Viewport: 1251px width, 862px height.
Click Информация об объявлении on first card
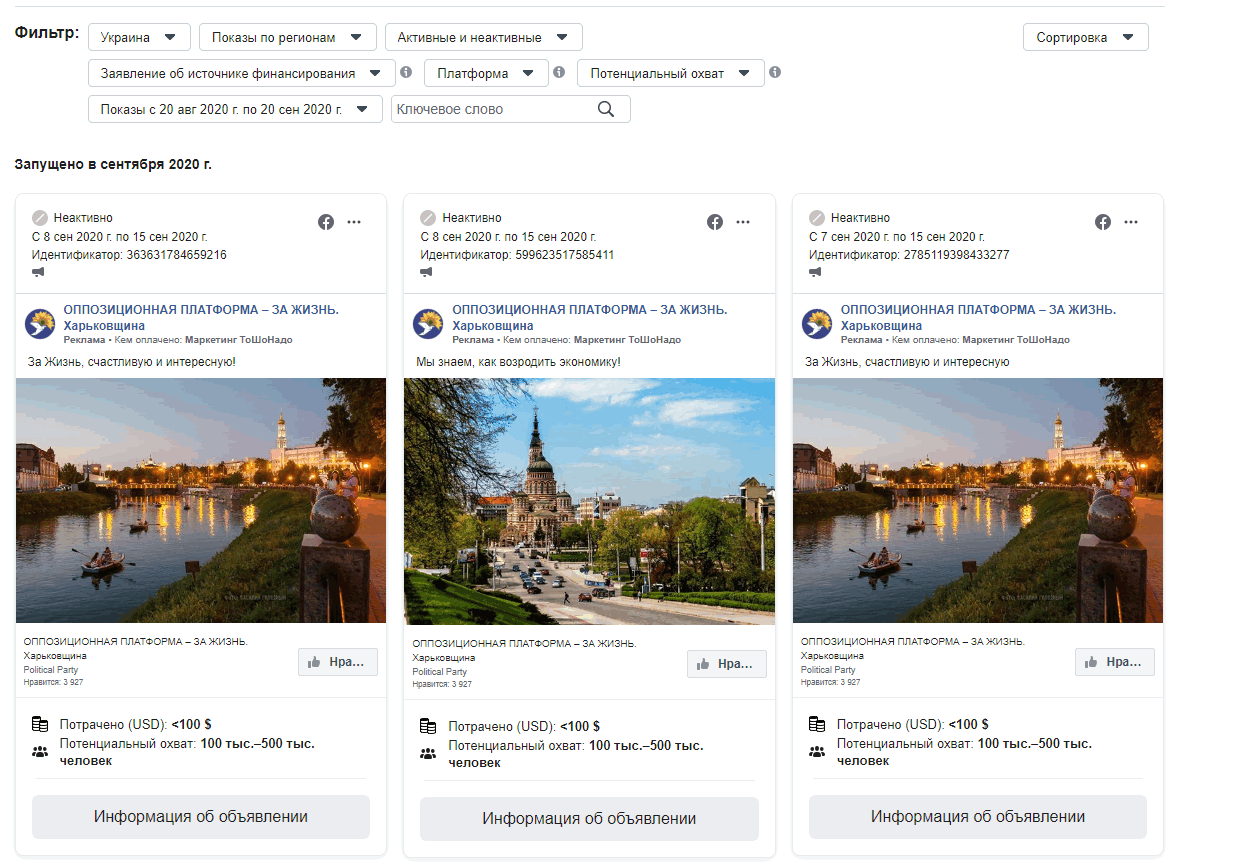point(201,817)
